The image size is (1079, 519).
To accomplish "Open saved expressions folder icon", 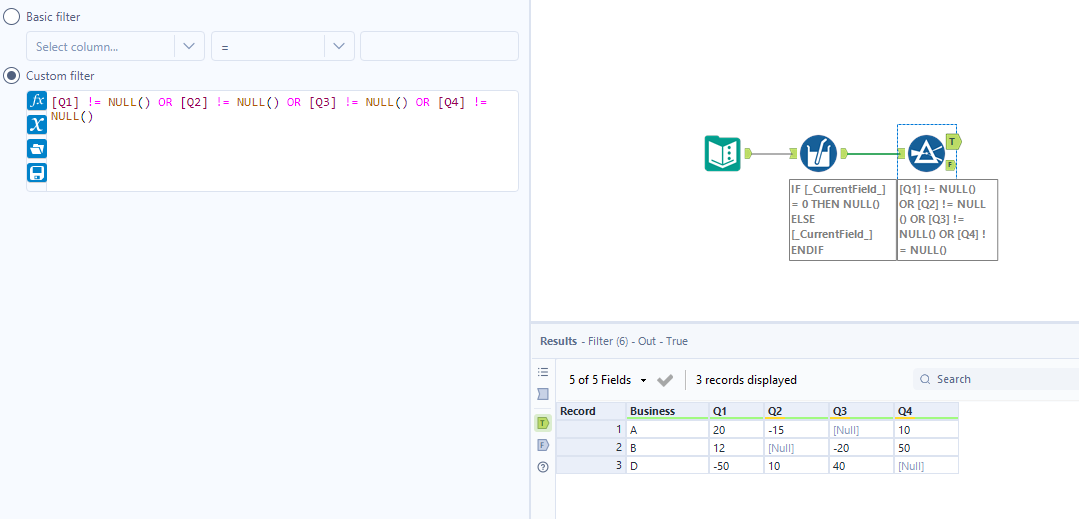I will [x=37, y=149].
